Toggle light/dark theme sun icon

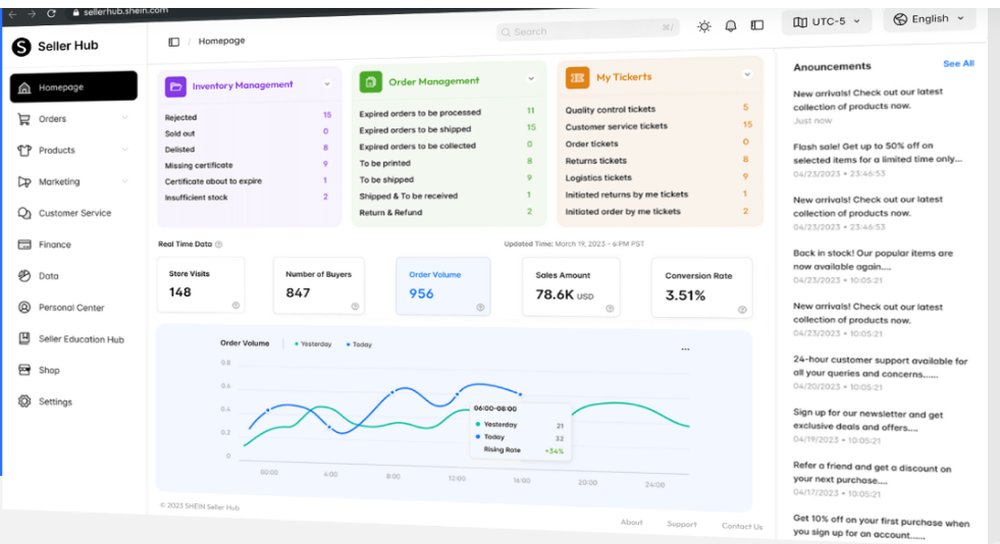pyautogui.click(x=704, y=26)
